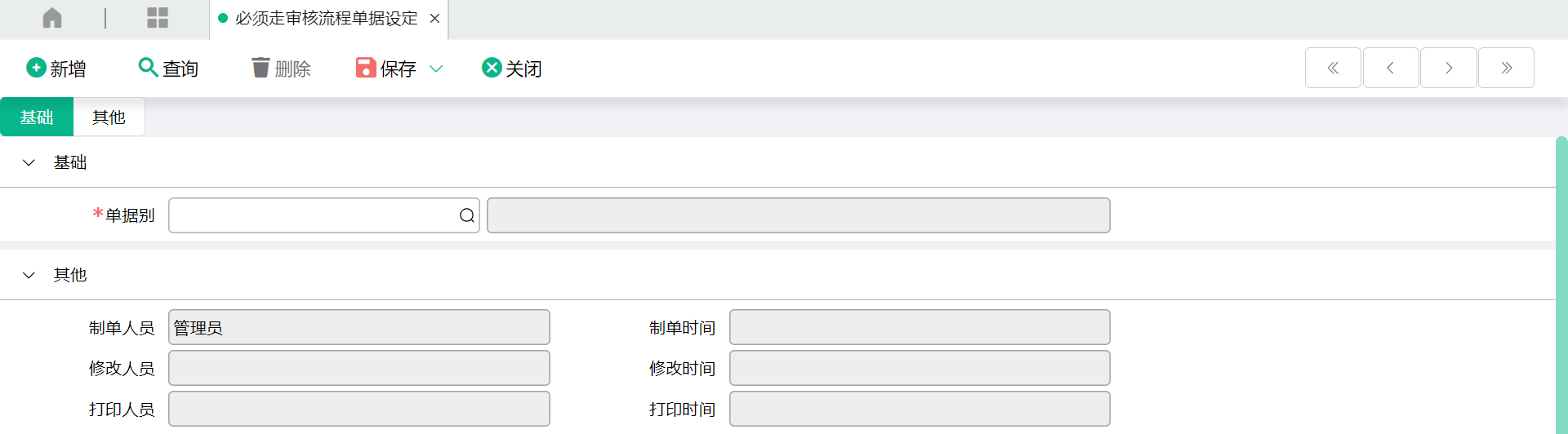Image resolution: width=1568 pixels, height=434 pixels.
Task: Collapse the 基础 section chevron
Action: point(29,162)
